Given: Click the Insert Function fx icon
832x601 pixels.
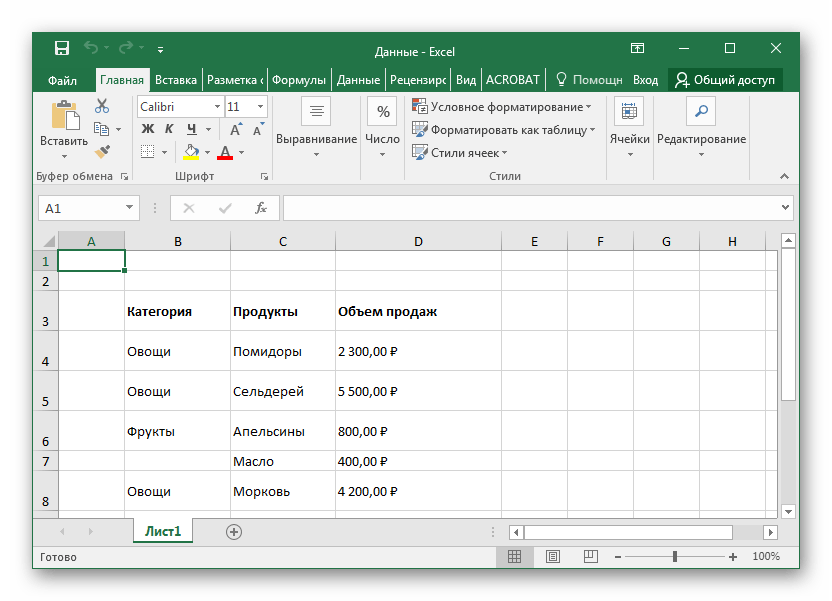Looking at the screenshot, I should pos(261,208).
